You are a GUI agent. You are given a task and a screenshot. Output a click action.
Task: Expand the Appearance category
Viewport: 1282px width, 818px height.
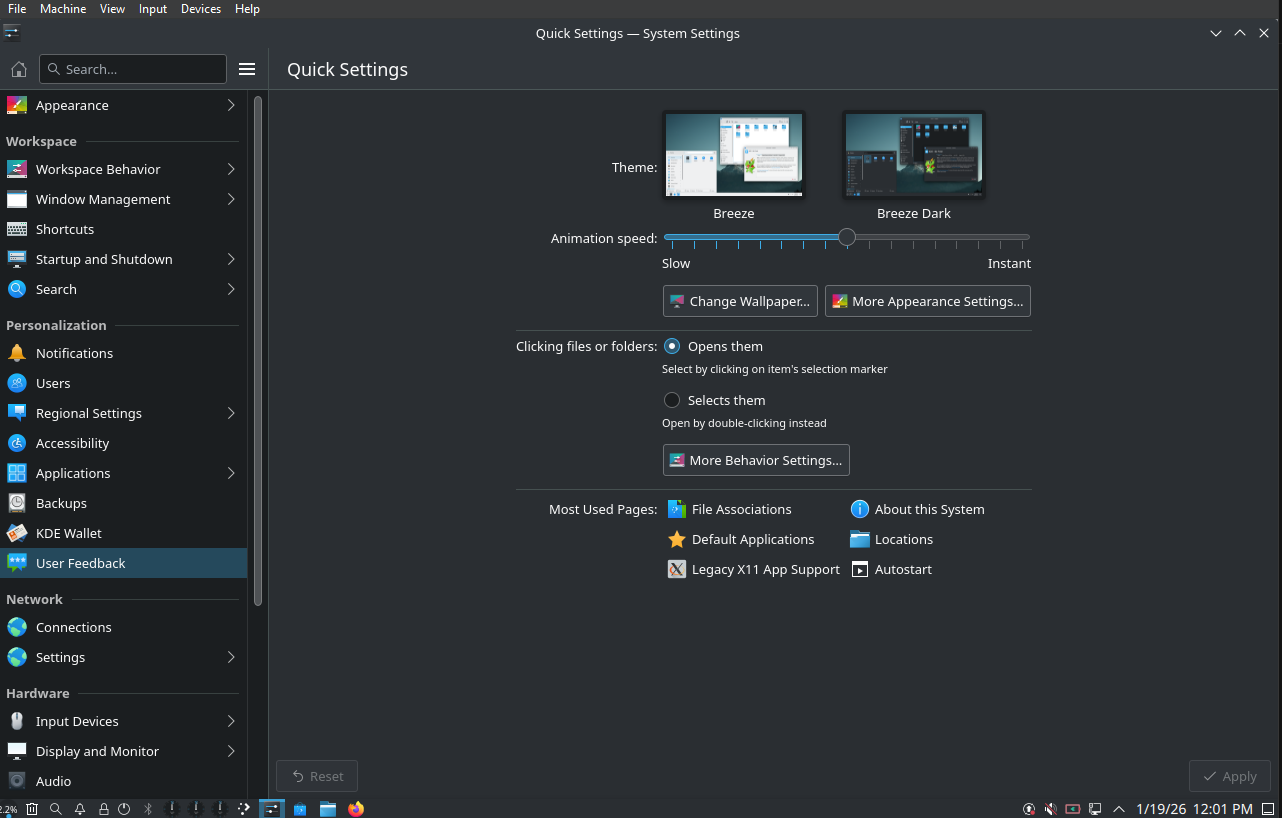click(x=72, y=105)
